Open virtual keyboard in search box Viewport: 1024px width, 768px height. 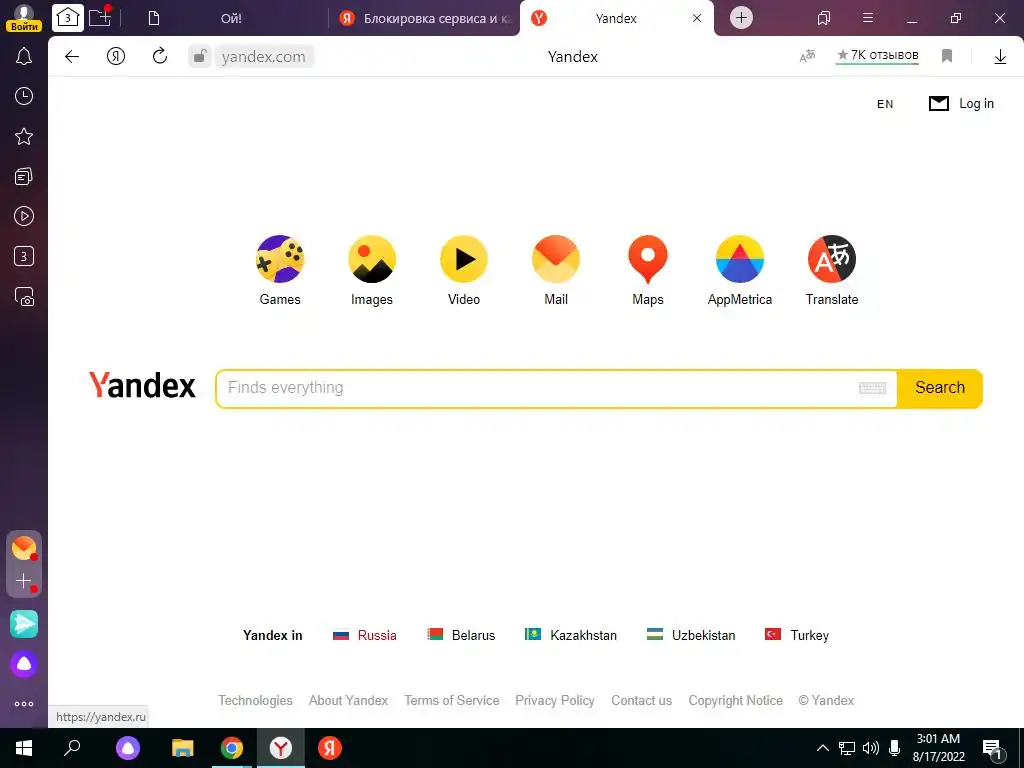[872, 389]
